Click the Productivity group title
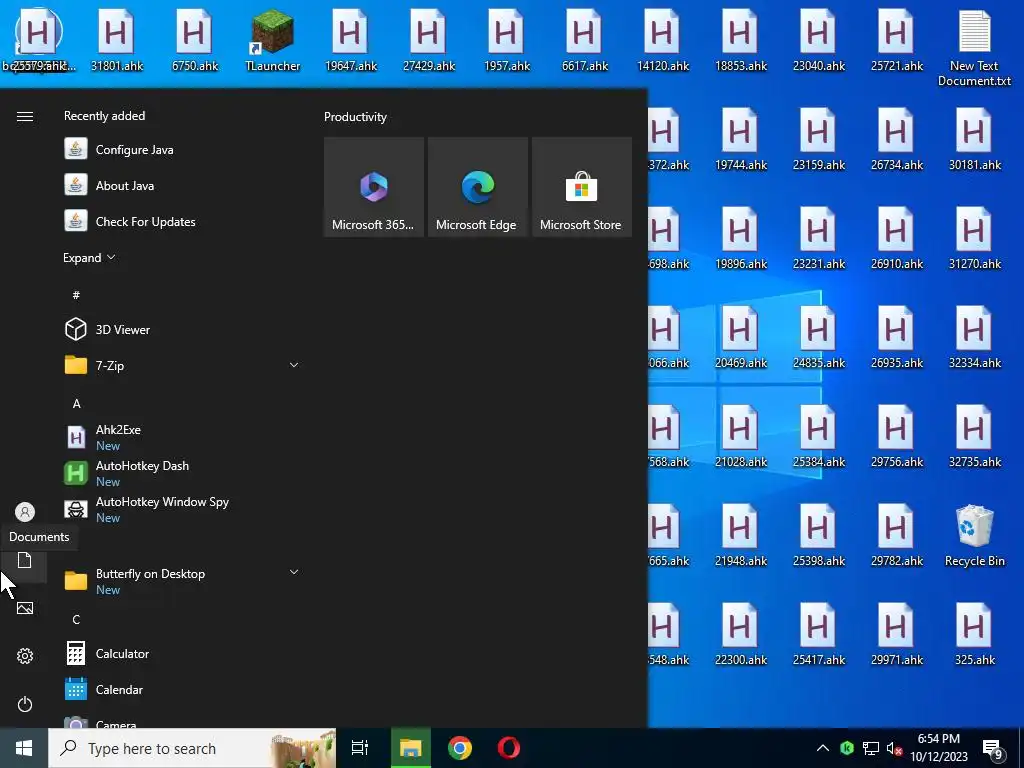This screenshot has width=1024, height=768. 355,117
